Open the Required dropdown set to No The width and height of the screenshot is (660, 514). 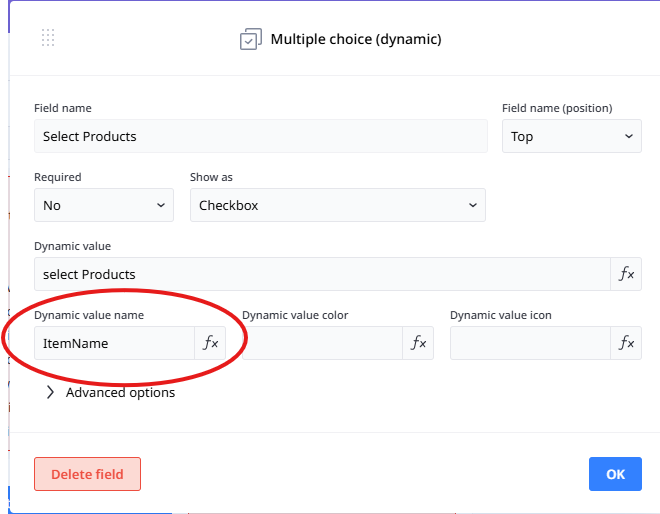[104, 205]
